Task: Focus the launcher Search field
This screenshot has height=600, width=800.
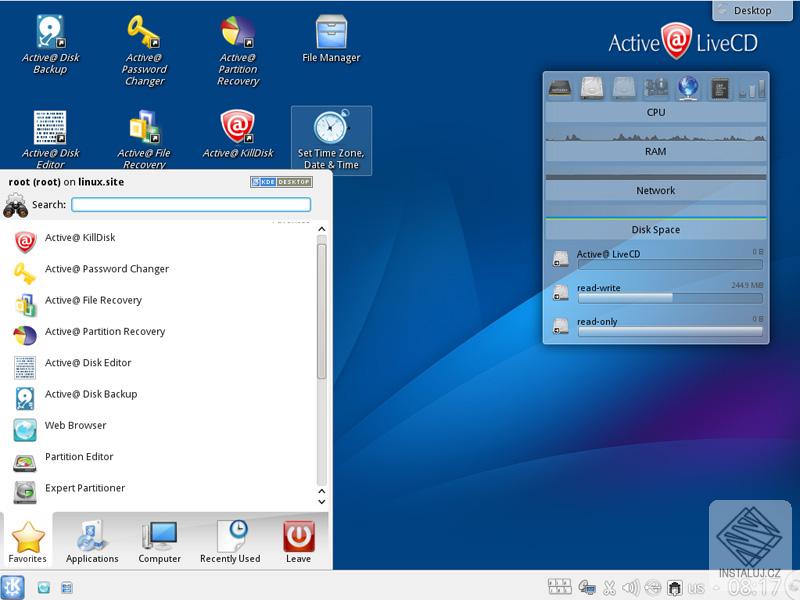Action: (191, 205)
